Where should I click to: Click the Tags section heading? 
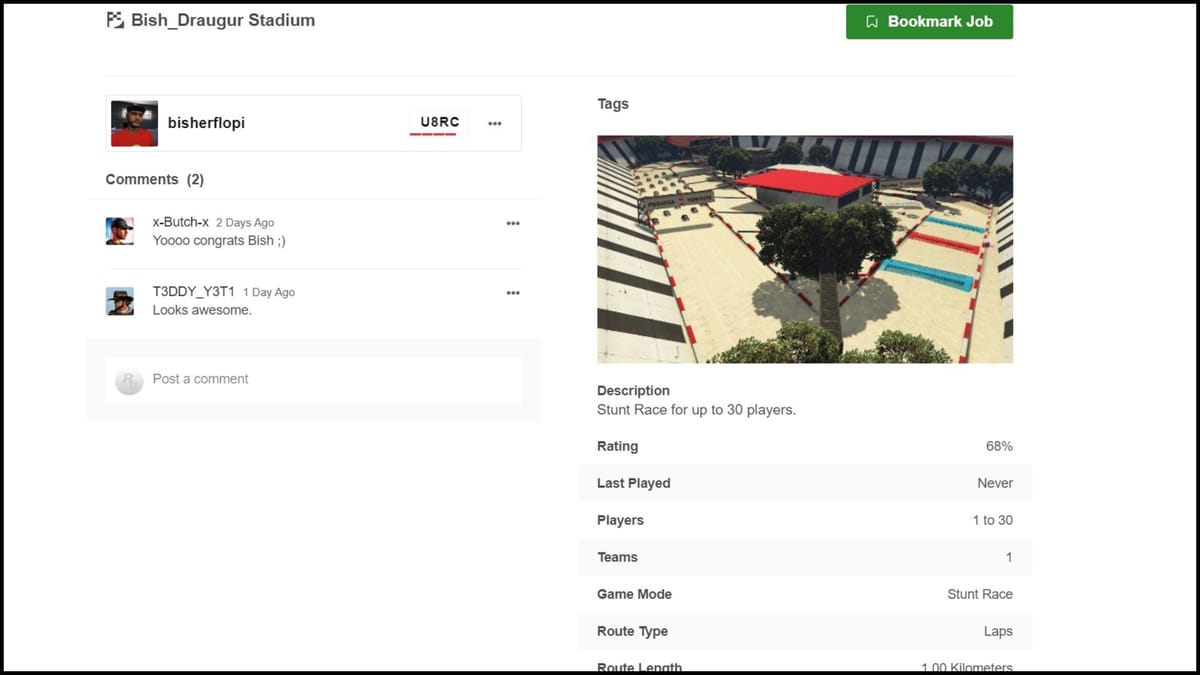click(x=613, y=103)
